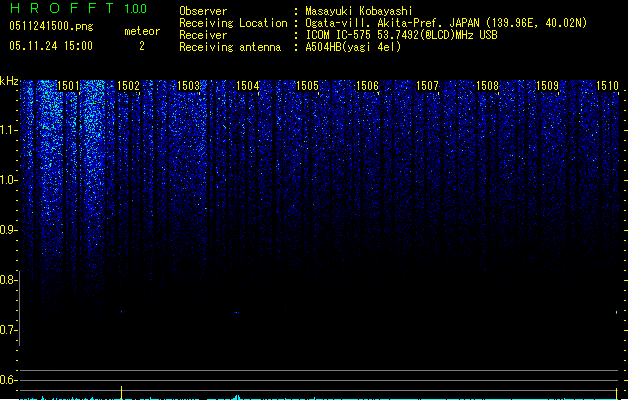
Task: Click the HROFFT title text
Action: [62, 8]
